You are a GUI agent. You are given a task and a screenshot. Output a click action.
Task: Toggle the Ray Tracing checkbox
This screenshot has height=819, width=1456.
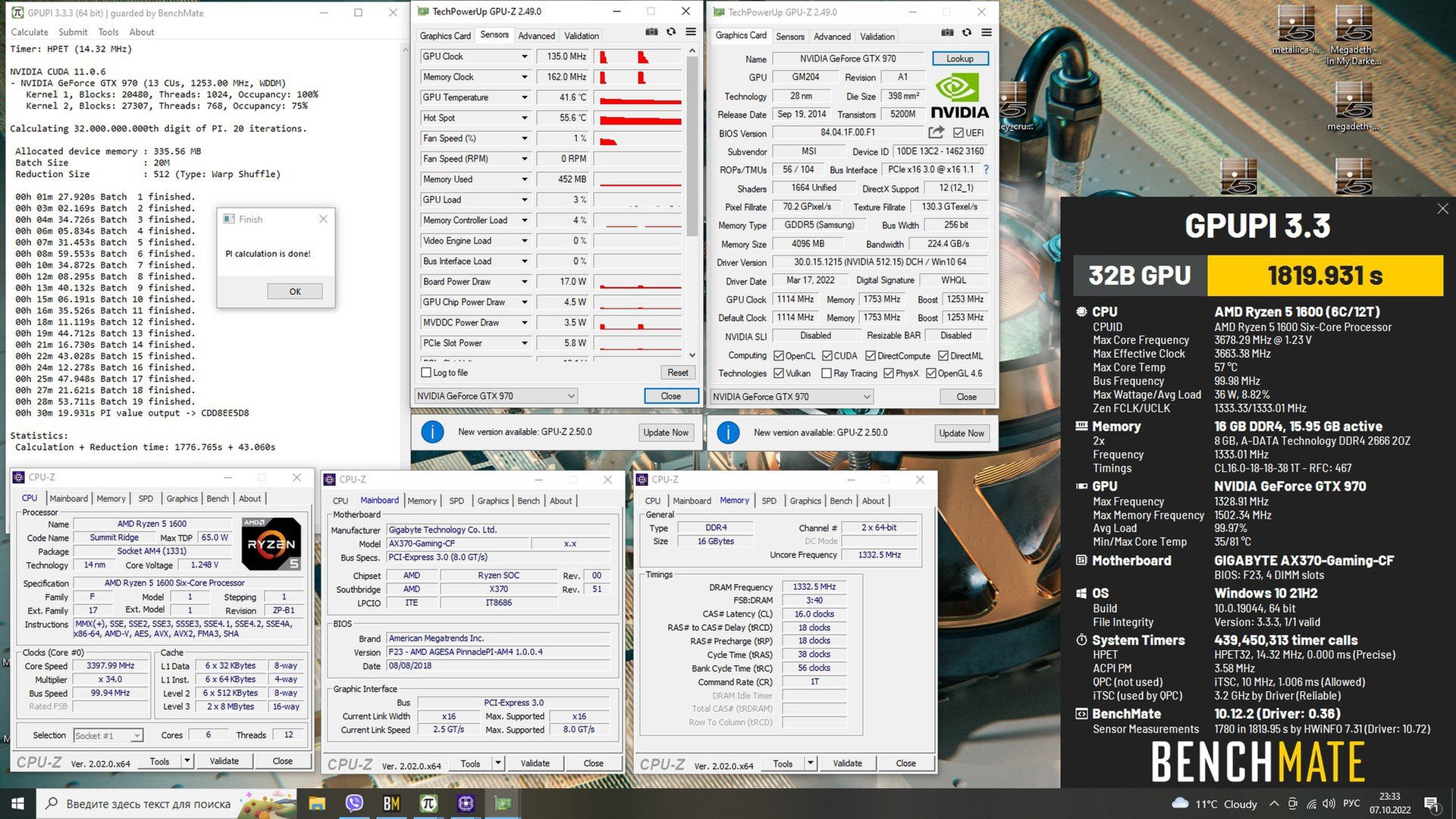click(827, 373)
